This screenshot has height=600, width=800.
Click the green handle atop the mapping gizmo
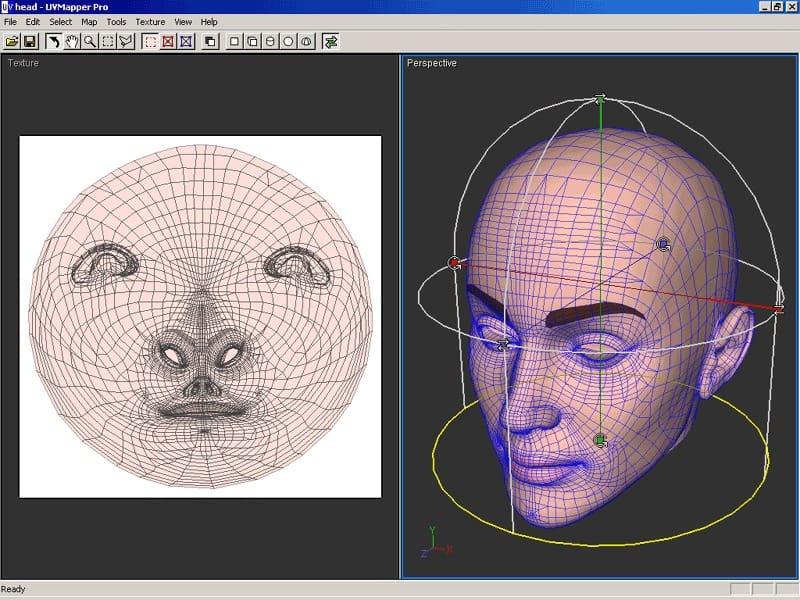[600, 98]
